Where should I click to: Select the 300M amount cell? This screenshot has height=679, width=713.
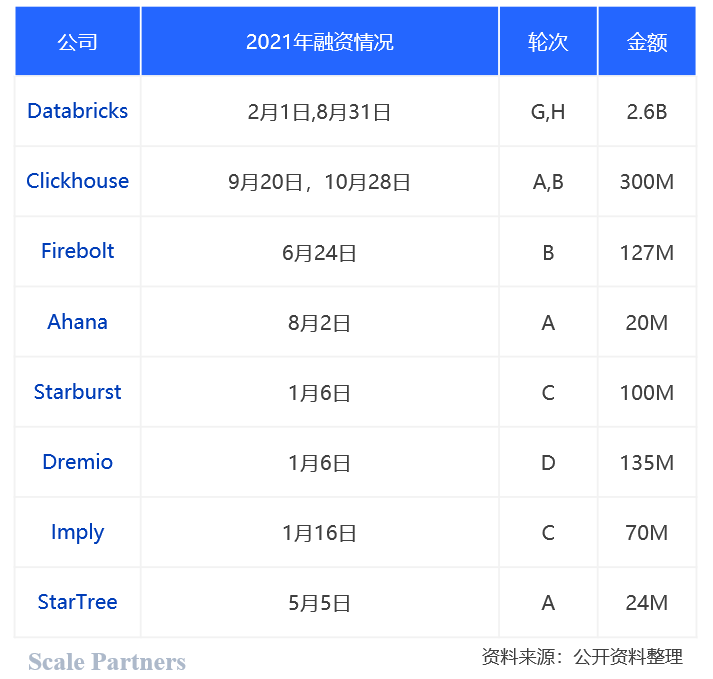[x=647, y=182]
